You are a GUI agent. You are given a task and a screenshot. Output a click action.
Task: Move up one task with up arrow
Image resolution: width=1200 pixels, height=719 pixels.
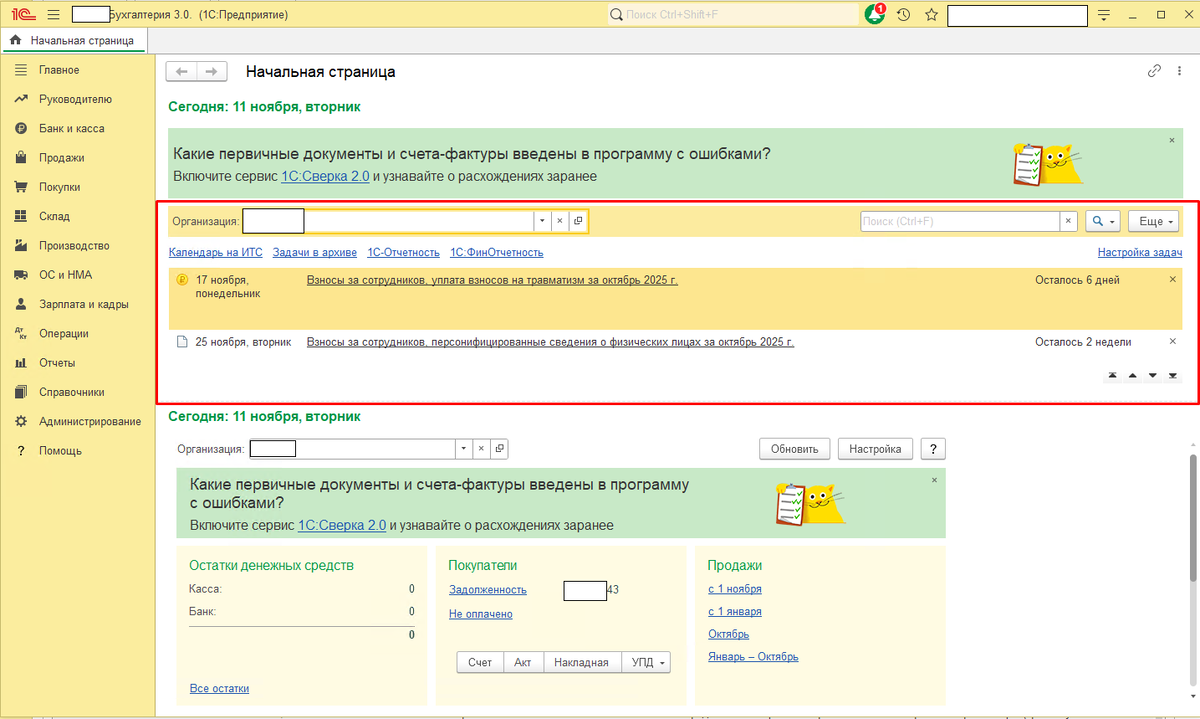coord(1133,376)
